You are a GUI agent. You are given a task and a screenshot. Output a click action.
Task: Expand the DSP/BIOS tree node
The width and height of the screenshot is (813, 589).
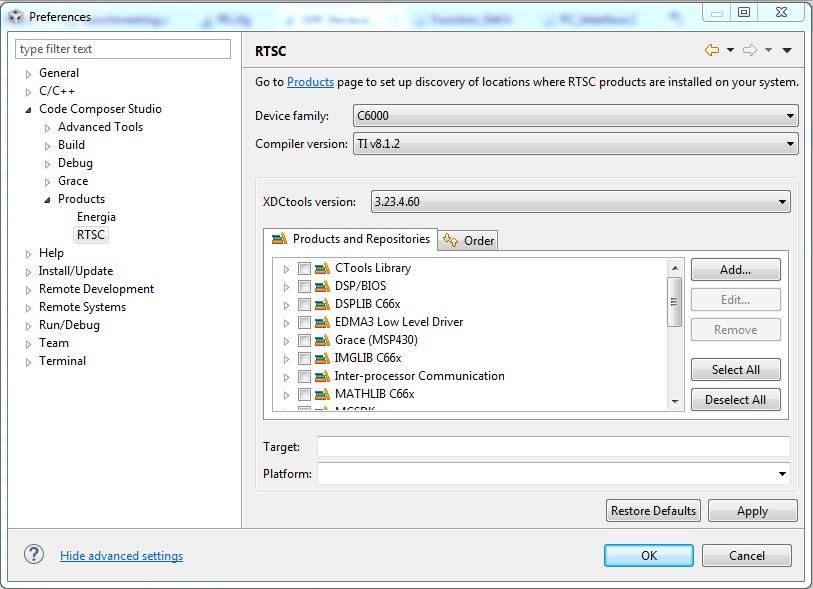coord(286,287)
